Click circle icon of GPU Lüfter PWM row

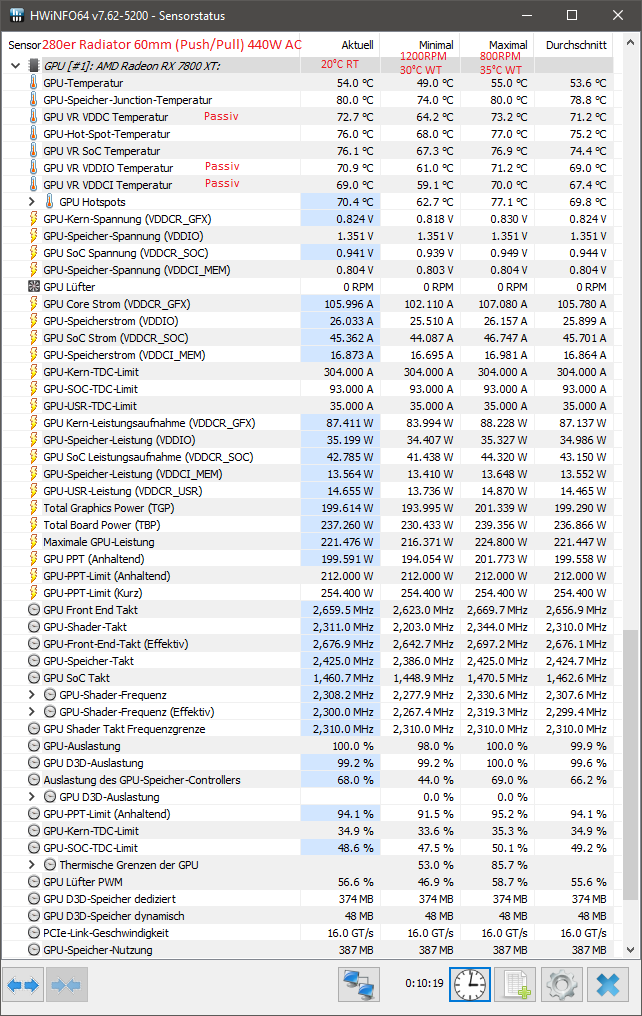tap(34, 882)
